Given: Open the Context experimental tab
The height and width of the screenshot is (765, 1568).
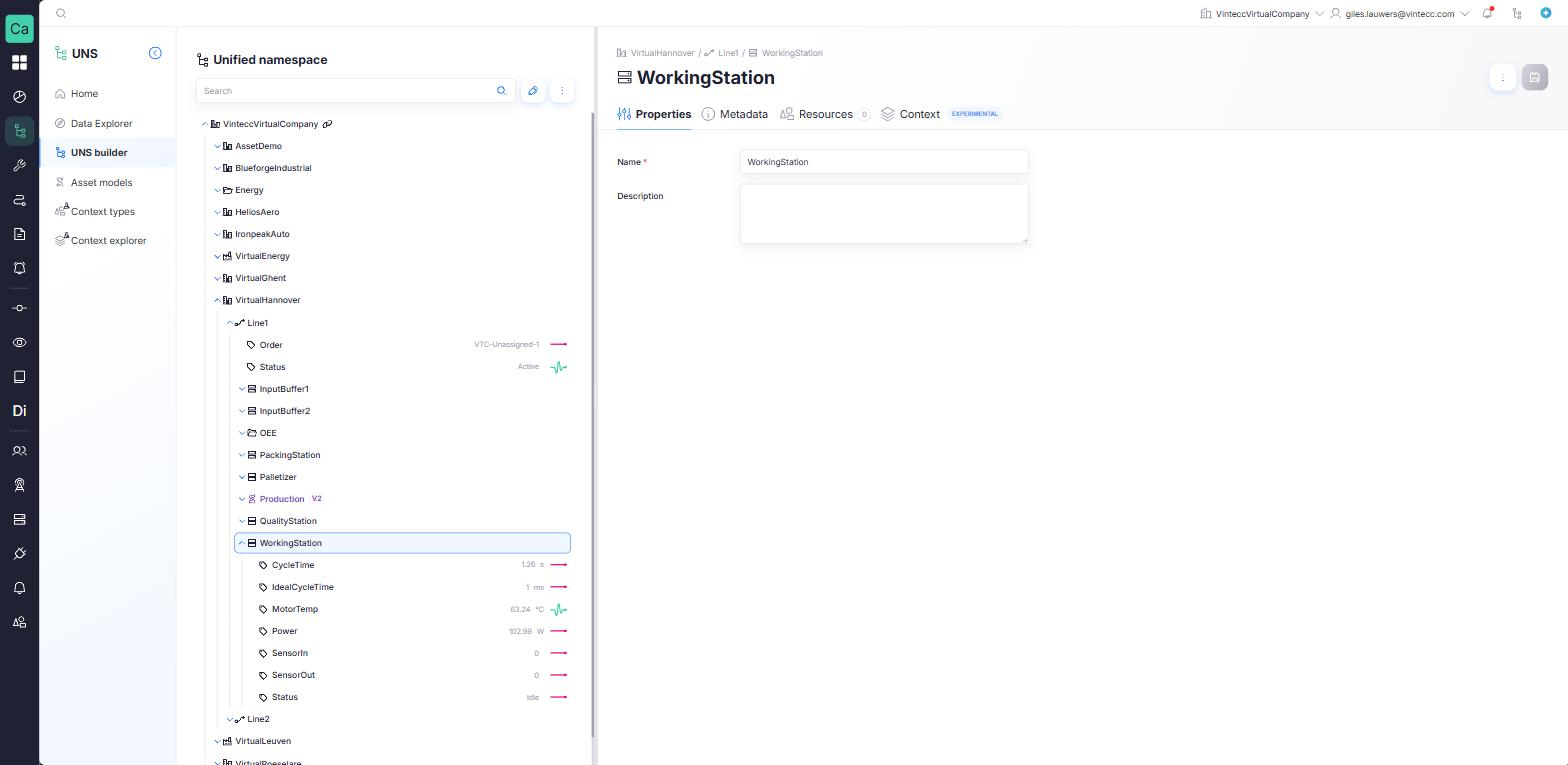Looking at the screenshot, I should pyautogui.click(x=940, y=114).
